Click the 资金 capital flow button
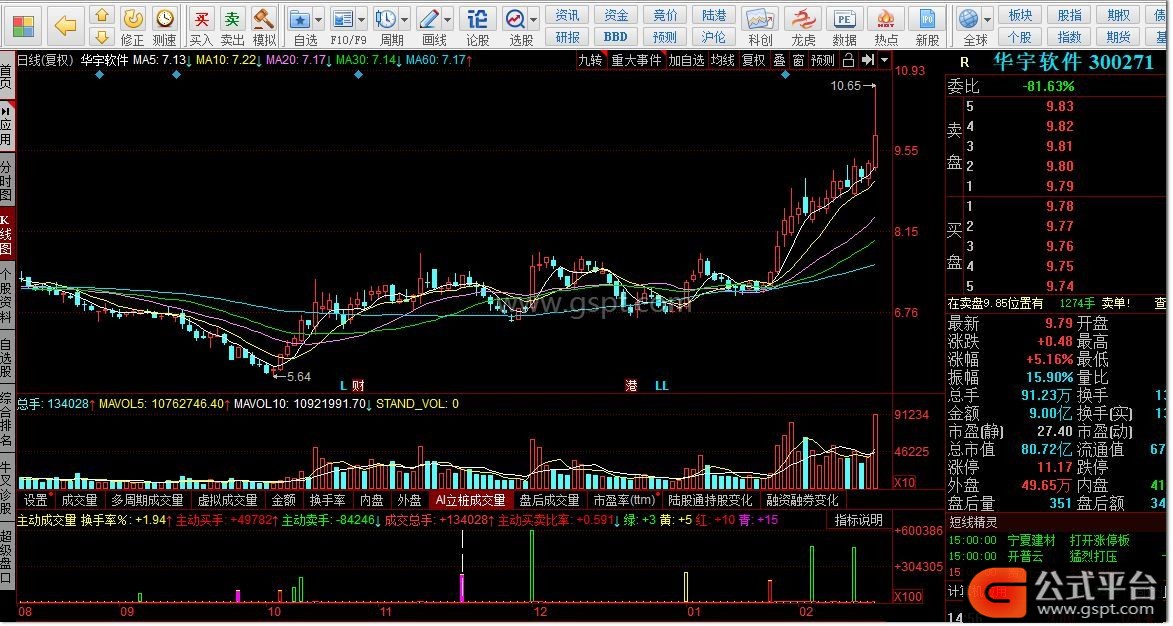This screenshot has height=626, width=1173. click(x=616, y=15)
